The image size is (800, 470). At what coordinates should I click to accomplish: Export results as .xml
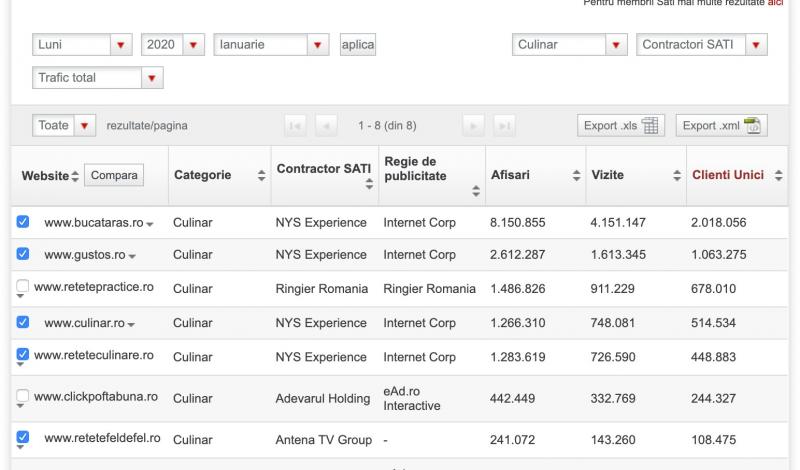(721, 126)
